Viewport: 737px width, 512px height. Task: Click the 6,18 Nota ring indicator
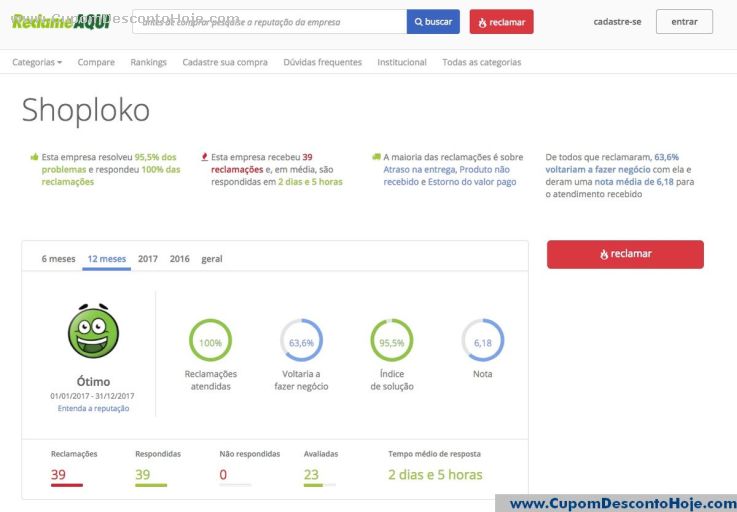[483, 340]
